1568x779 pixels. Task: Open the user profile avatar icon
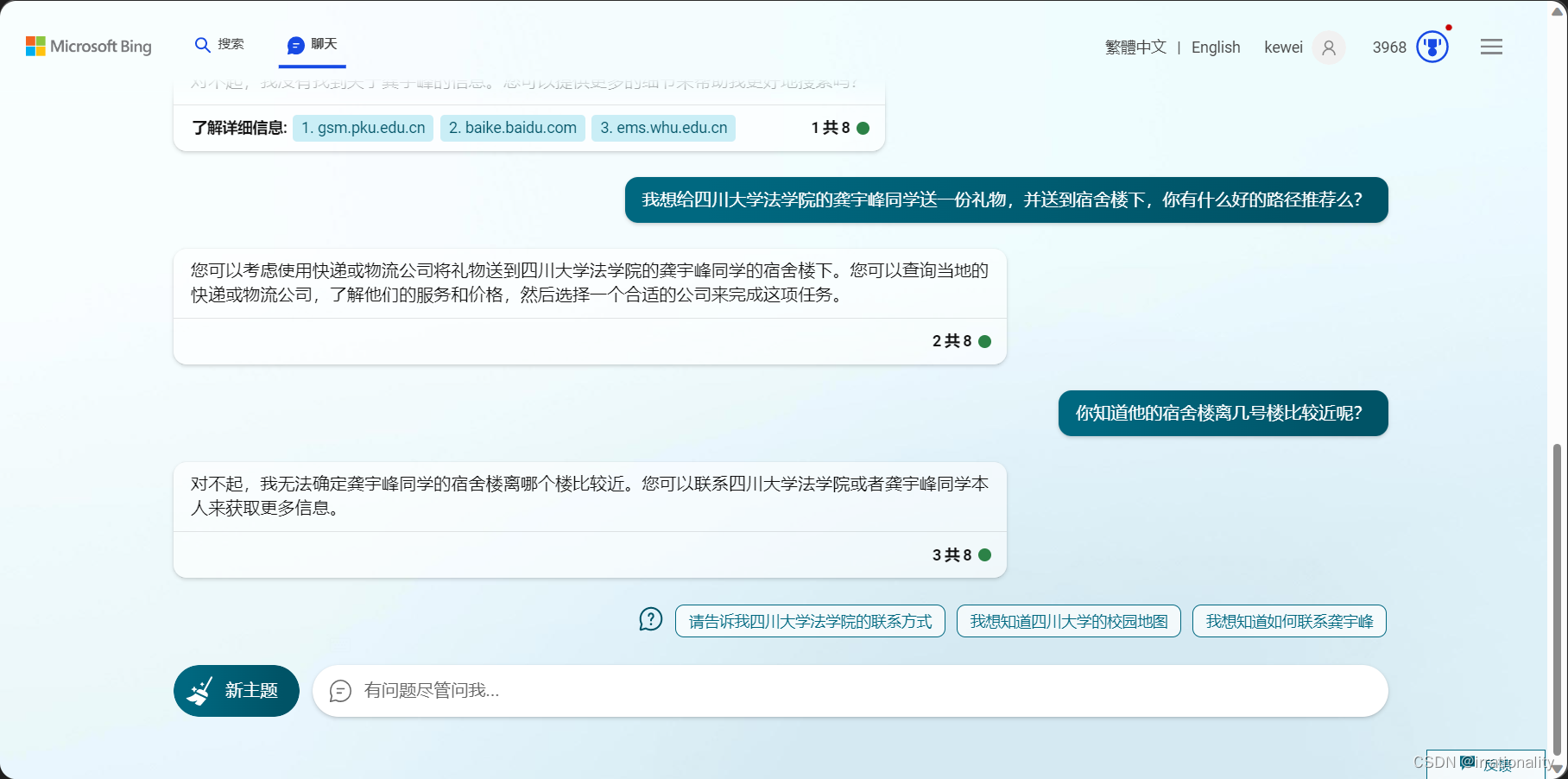tap(1328, 47)
